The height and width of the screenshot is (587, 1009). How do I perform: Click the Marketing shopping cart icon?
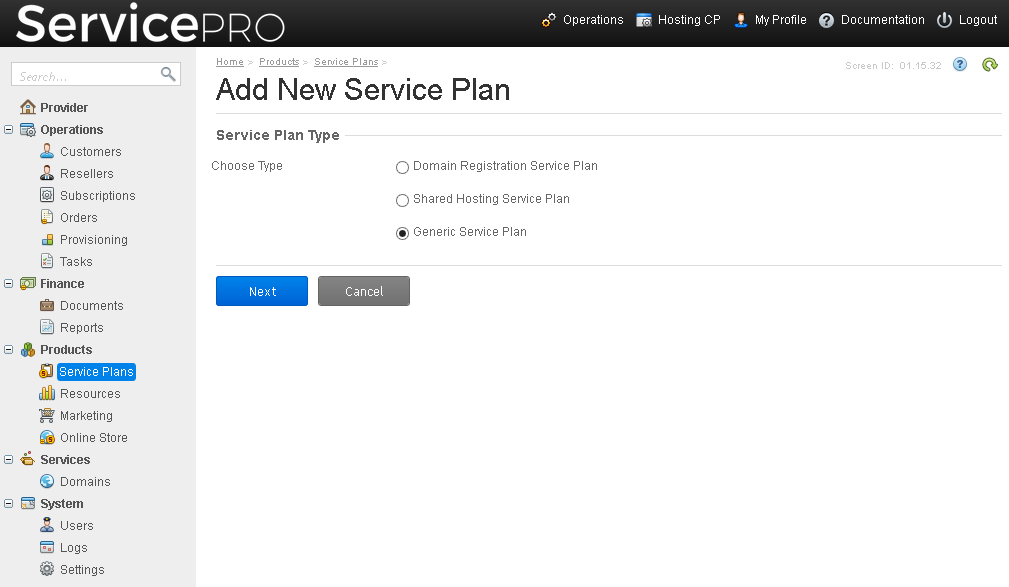[x=47, y=416]
